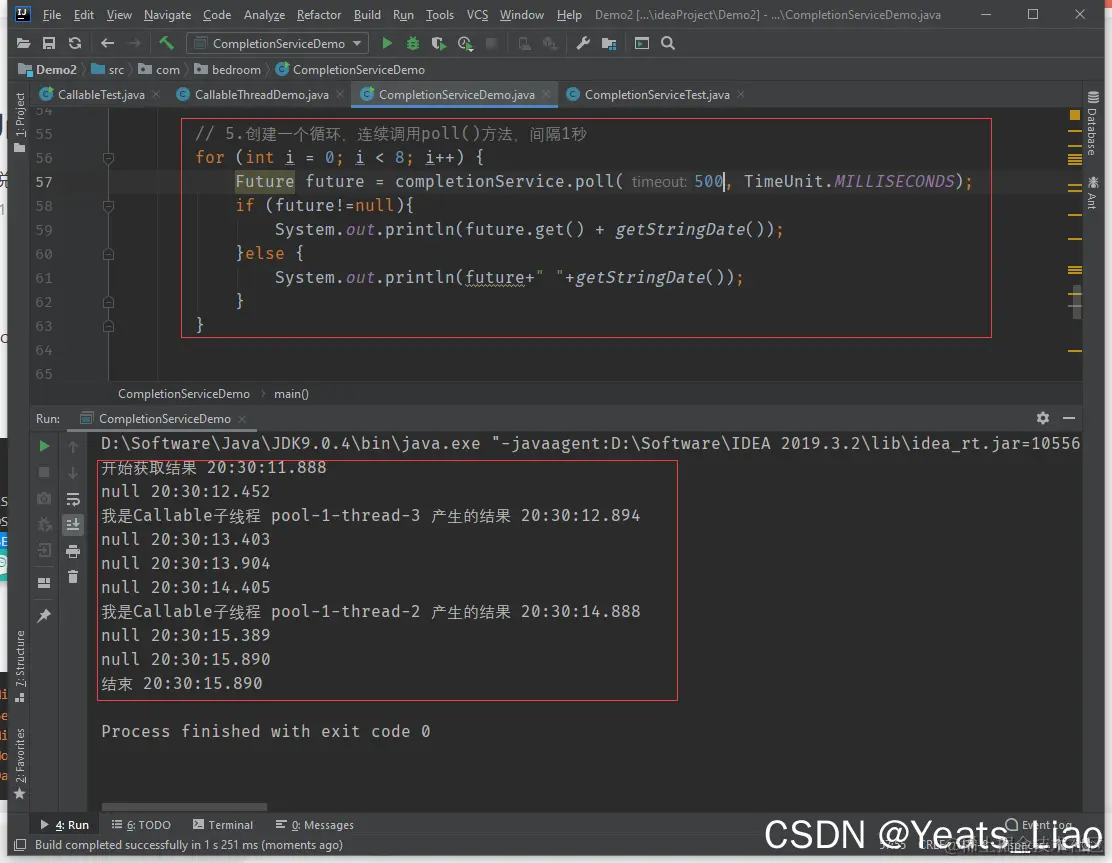The width and height of the screenshot is (1112, 863).
Task: Open the CompletionServiceDemo run configuration dropdown
Action: pyautogui.click(x=277, y=43)
